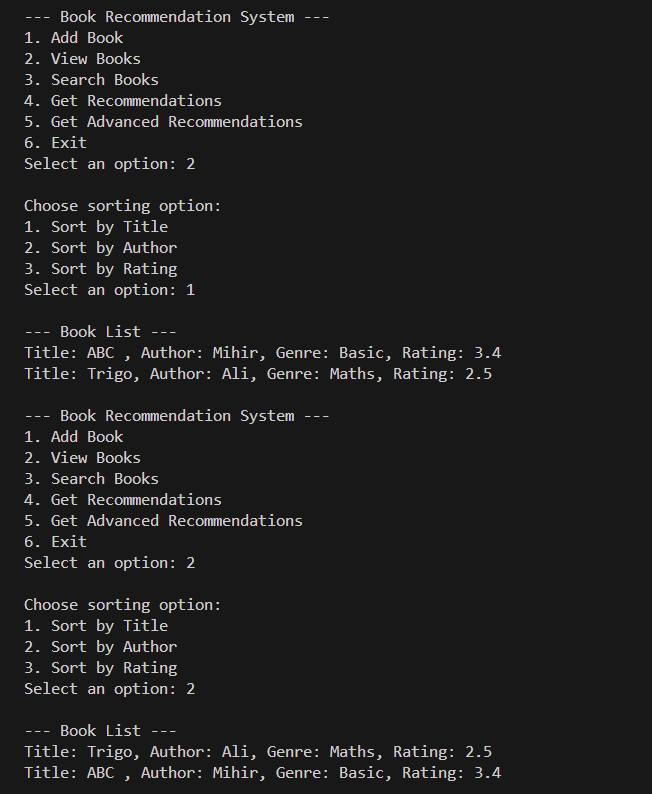Click "2. View Books" in the second menu

(x=82, y=458)
